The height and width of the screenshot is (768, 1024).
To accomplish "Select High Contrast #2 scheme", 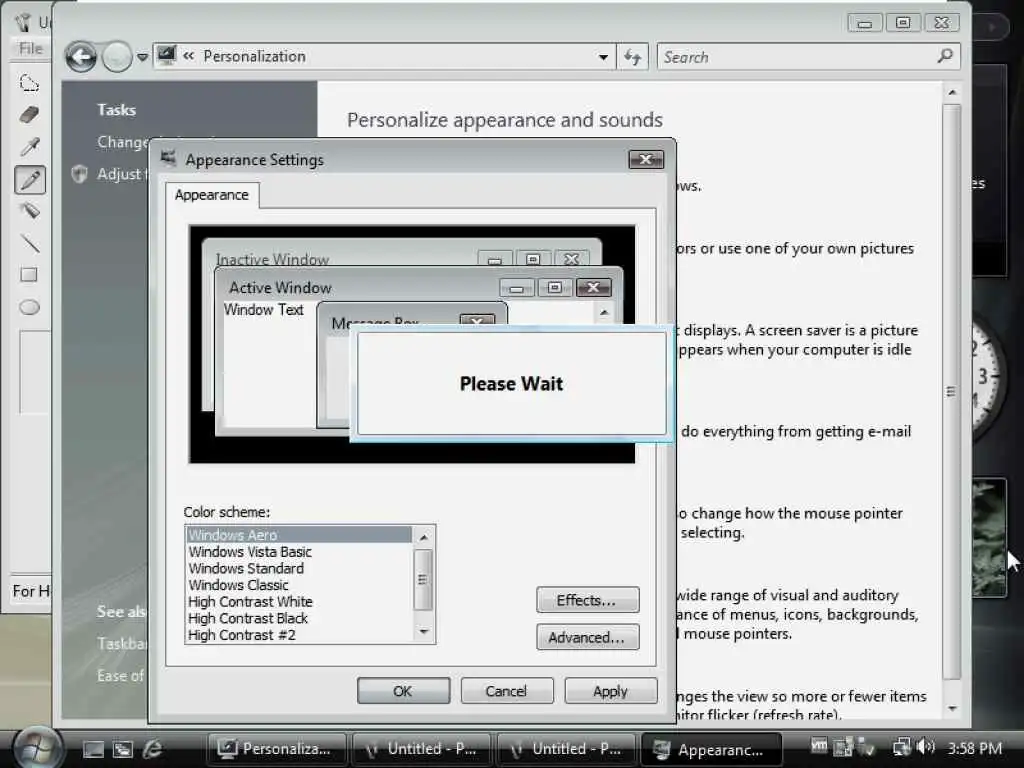I will (299, 635).
